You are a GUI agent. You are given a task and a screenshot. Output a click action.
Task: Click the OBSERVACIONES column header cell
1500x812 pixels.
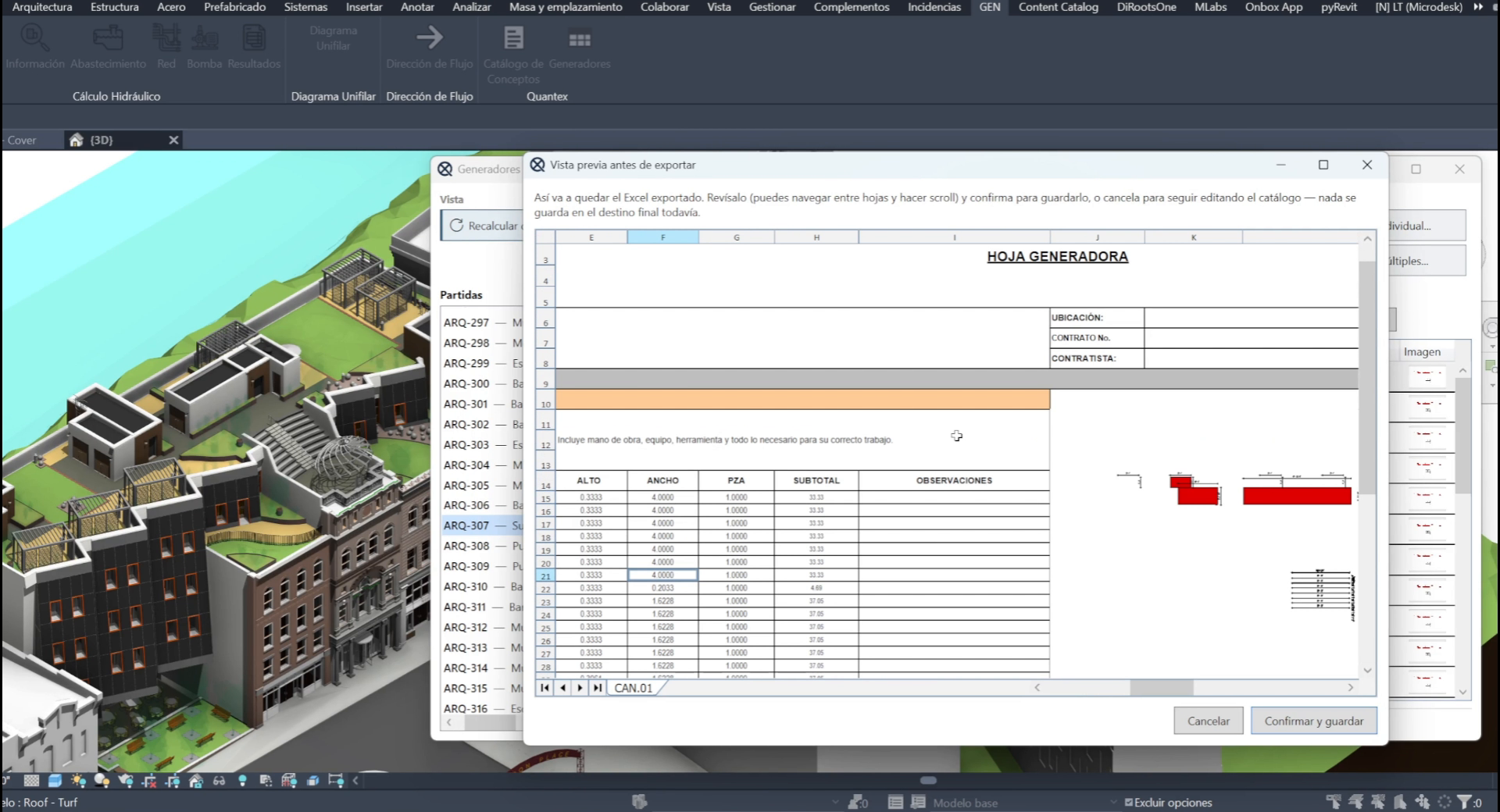954,480
